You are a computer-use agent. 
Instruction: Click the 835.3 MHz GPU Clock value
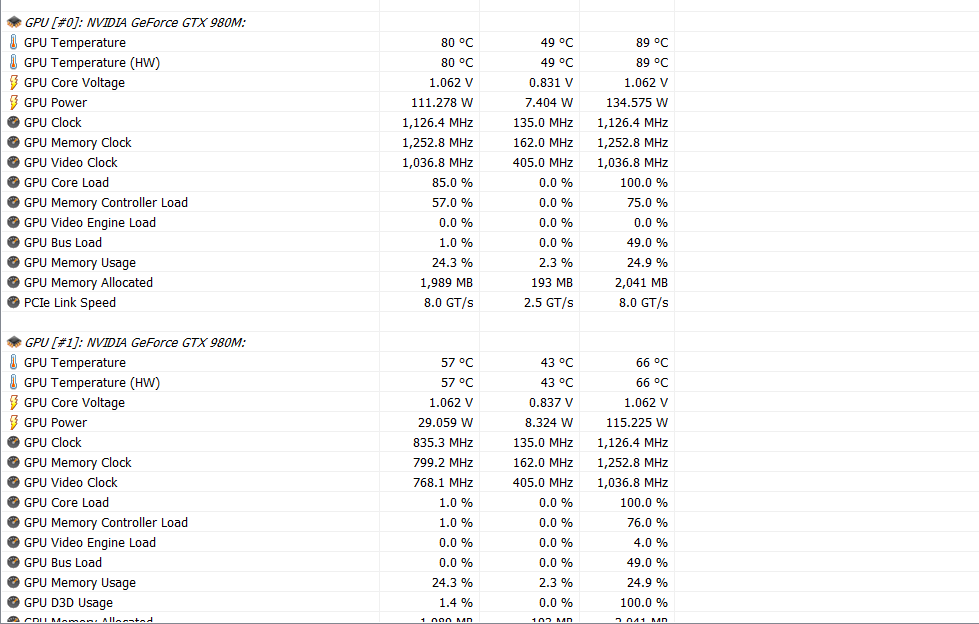click(443, 442)
